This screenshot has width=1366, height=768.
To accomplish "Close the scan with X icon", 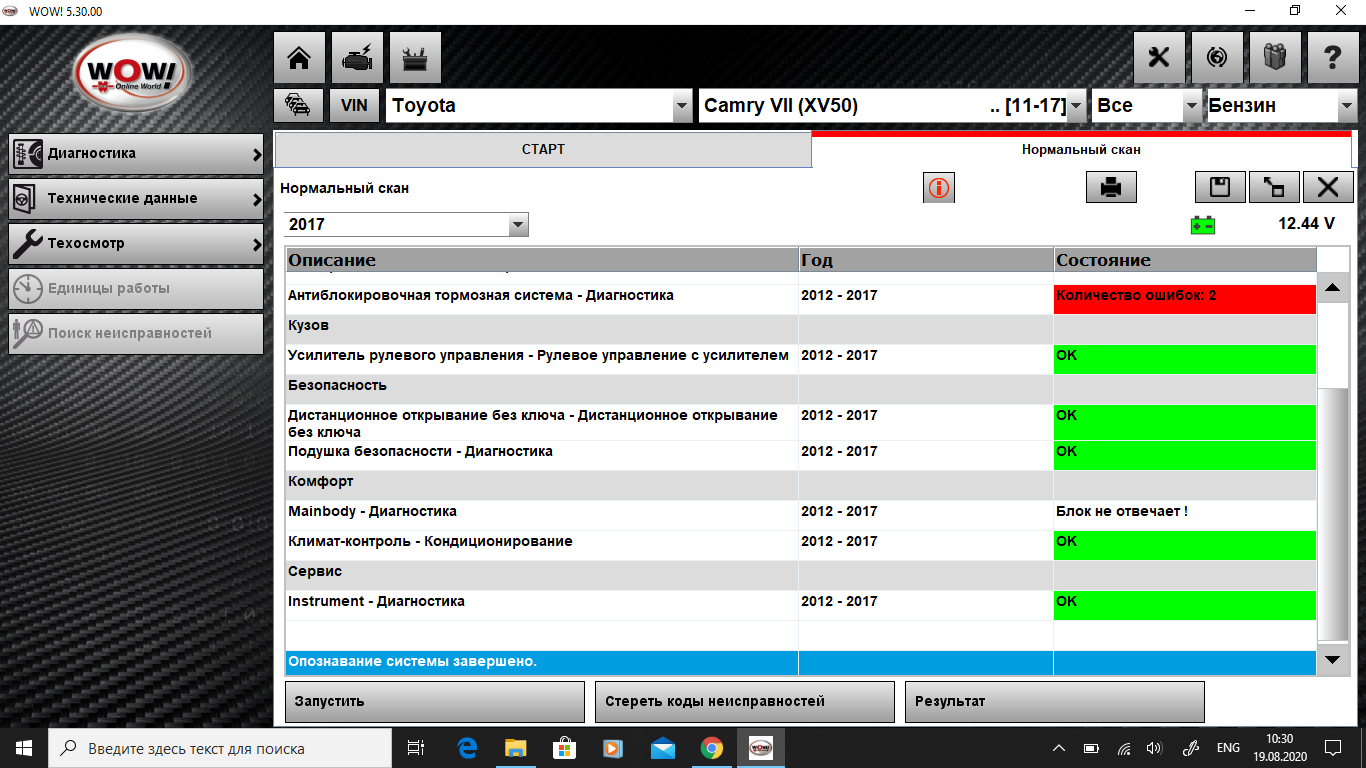I will click(1328, 187).
